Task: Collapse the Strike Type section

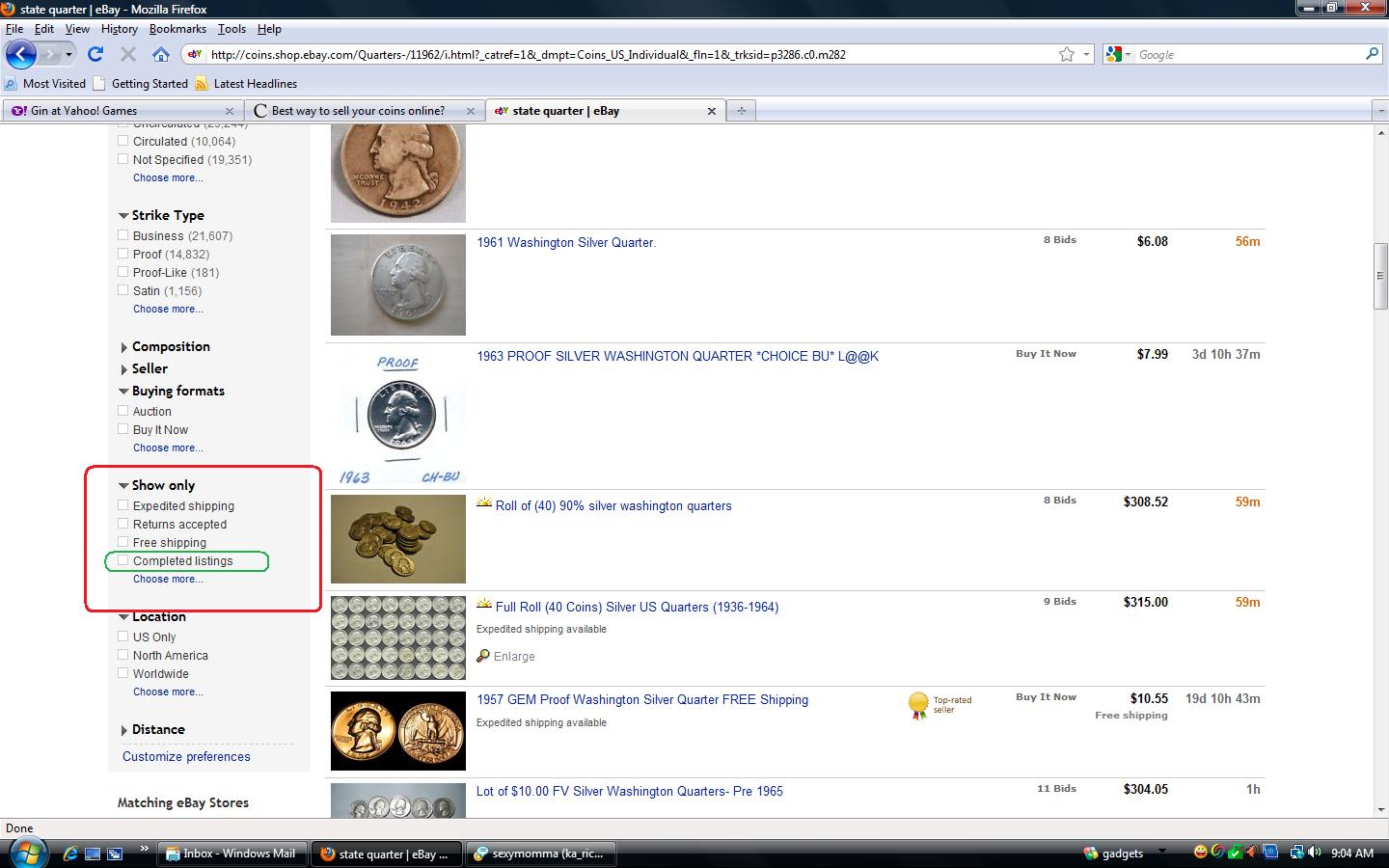Action: [123, 216]
